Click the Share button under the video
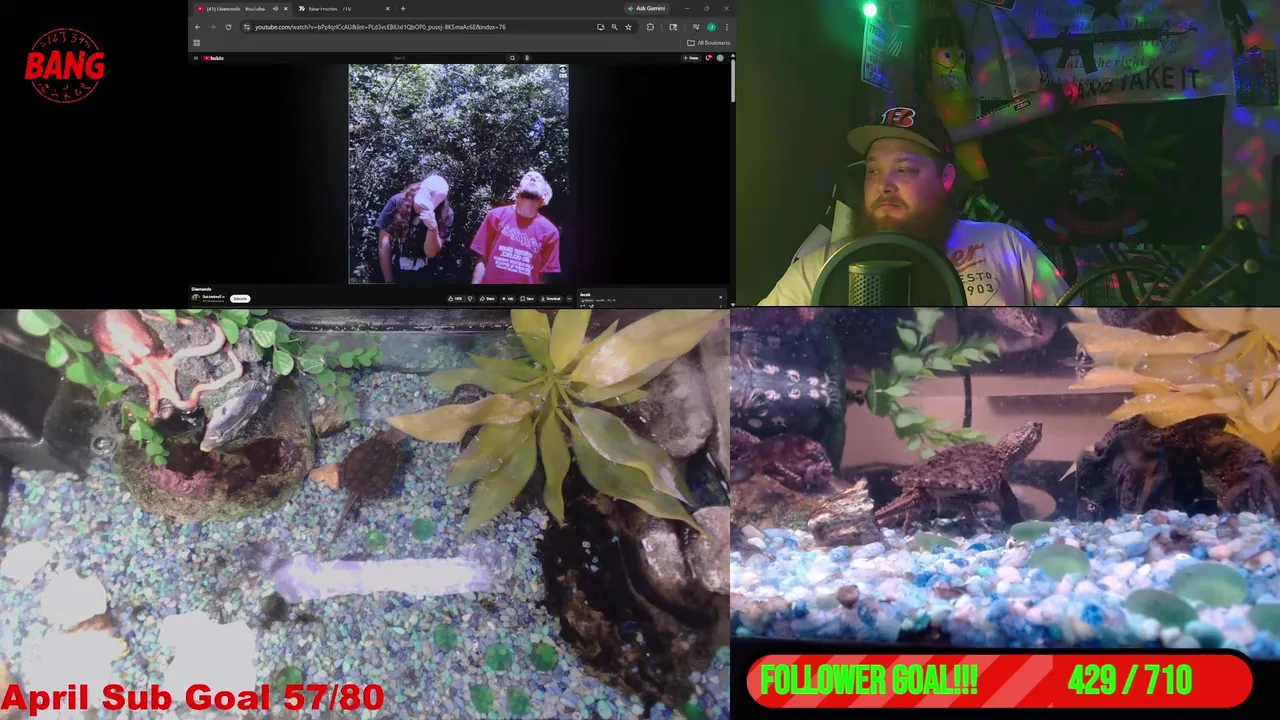Viewport: 1280px width, 720px height. click(x=486, y=298)
